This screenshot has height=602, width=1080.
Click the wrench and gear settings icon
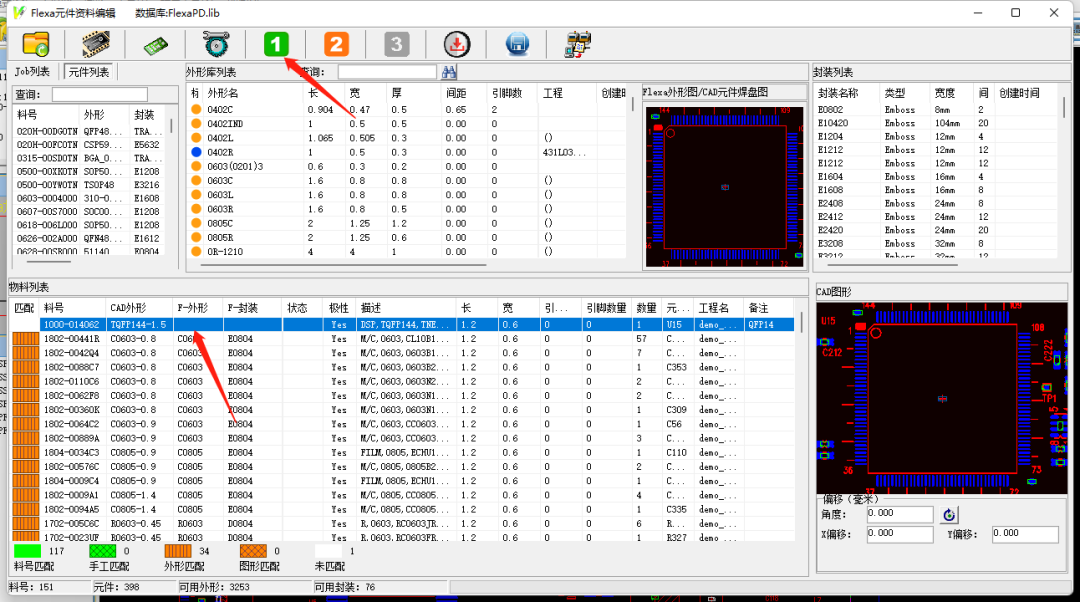(x=216, y=44)
